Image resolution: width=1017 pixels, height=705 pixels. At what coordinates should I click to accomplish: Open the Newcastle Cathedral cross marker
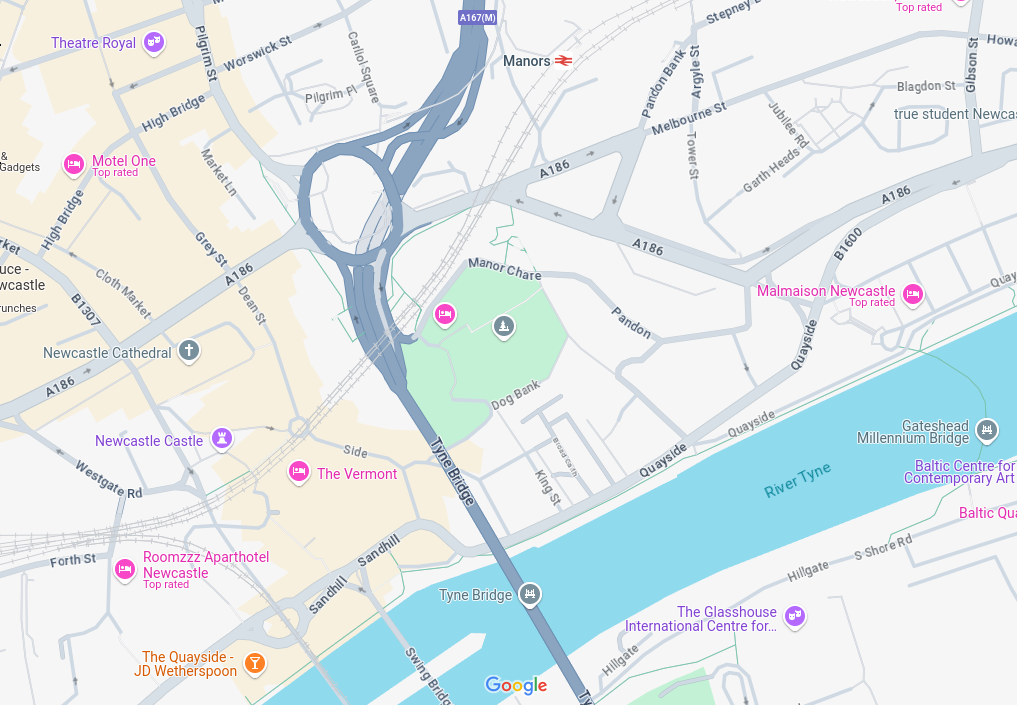[189, 351]
